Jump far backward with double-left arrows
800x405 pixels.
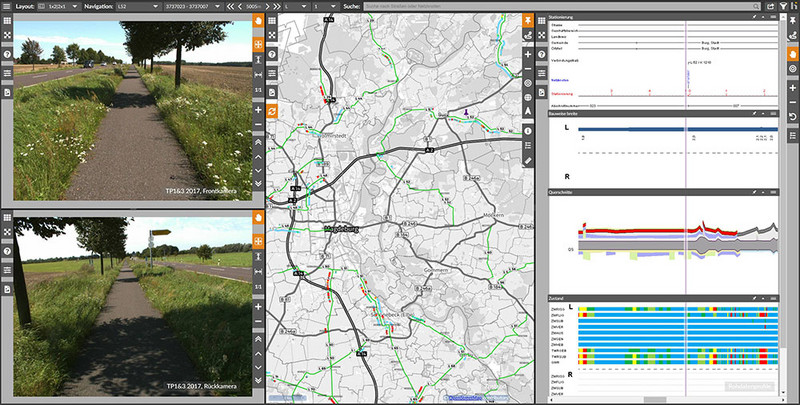(x=230, y=7)
